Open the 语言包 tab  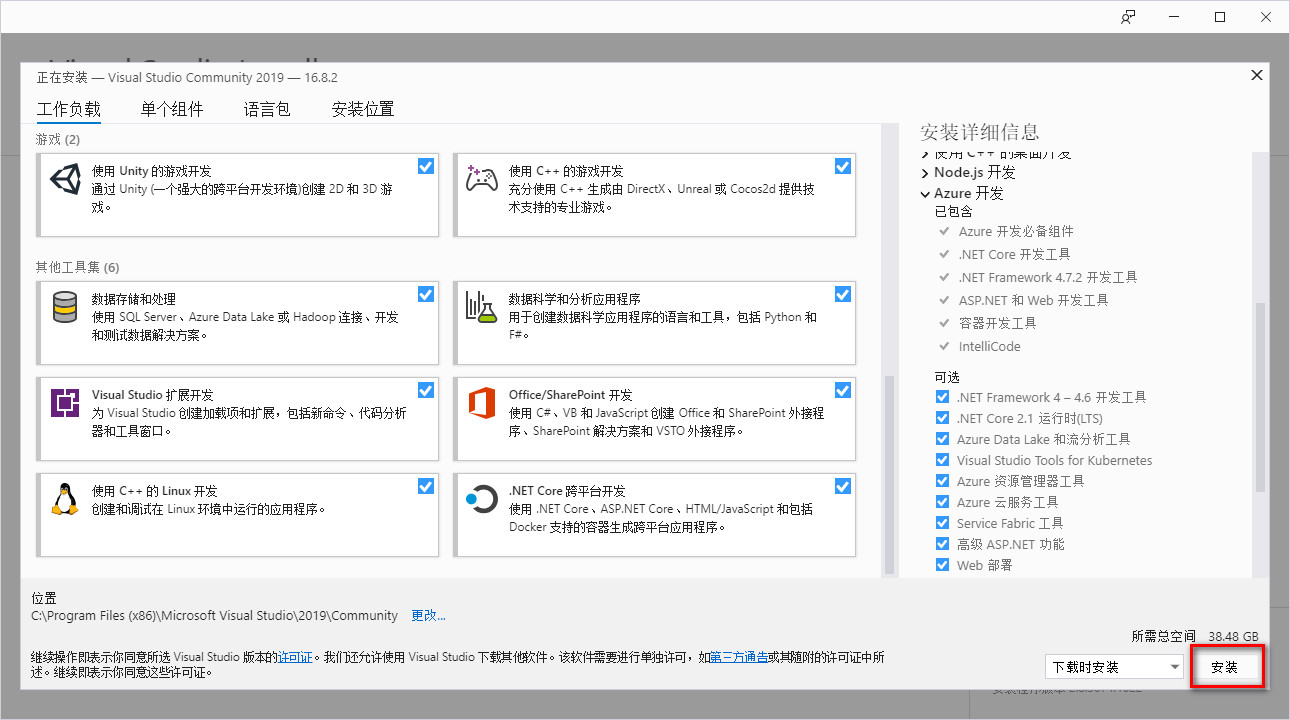coord(266,109)
